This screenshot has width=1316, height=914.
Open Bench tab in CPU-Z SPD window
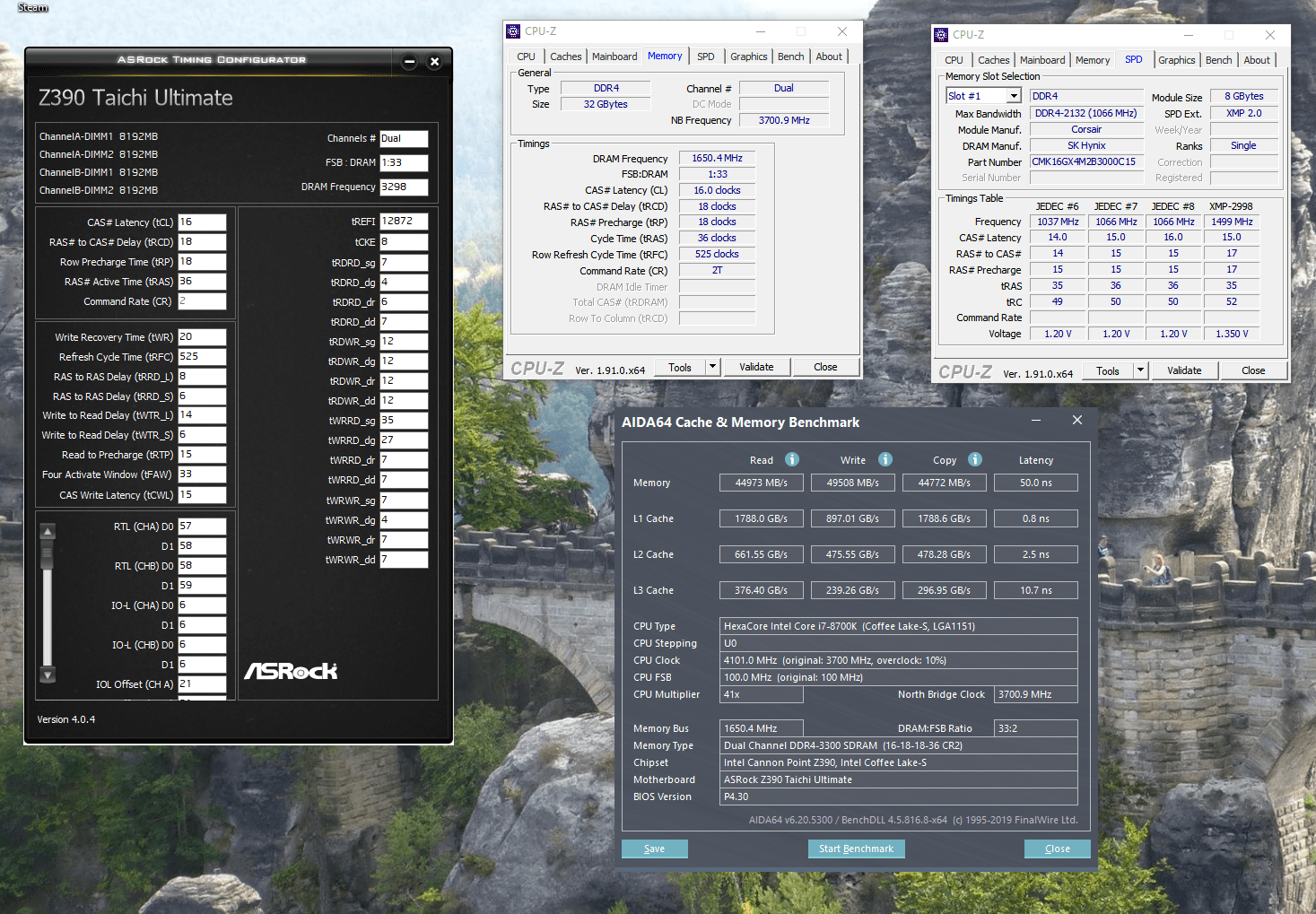click(1218, 60)
